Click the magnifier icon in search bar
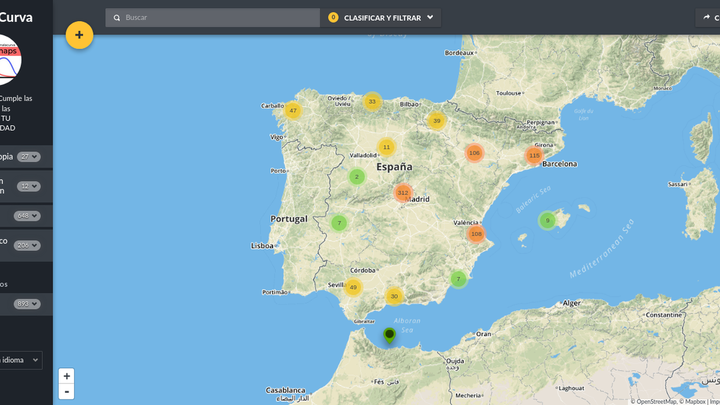720x405 pixels. [118, 18]
